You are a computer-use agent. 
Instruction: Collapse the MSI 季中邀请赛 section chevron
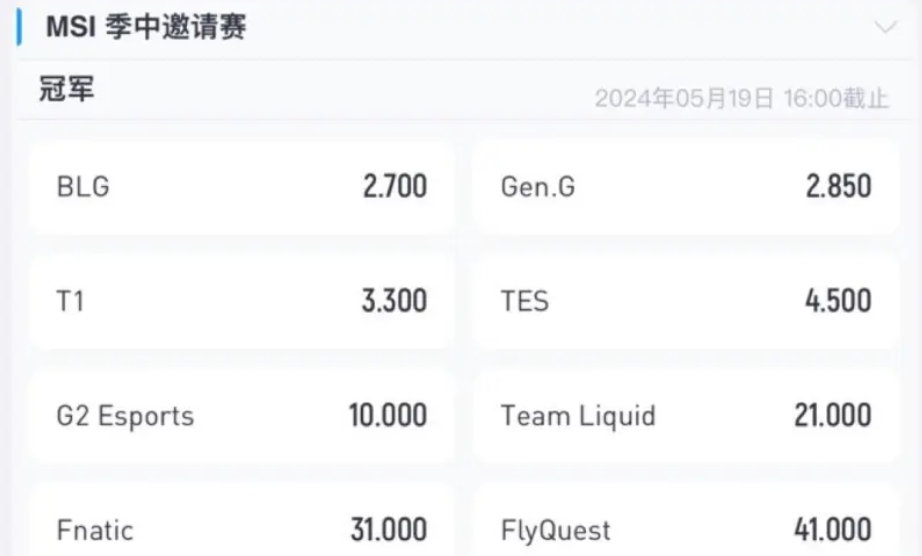(x=885, y=28)
